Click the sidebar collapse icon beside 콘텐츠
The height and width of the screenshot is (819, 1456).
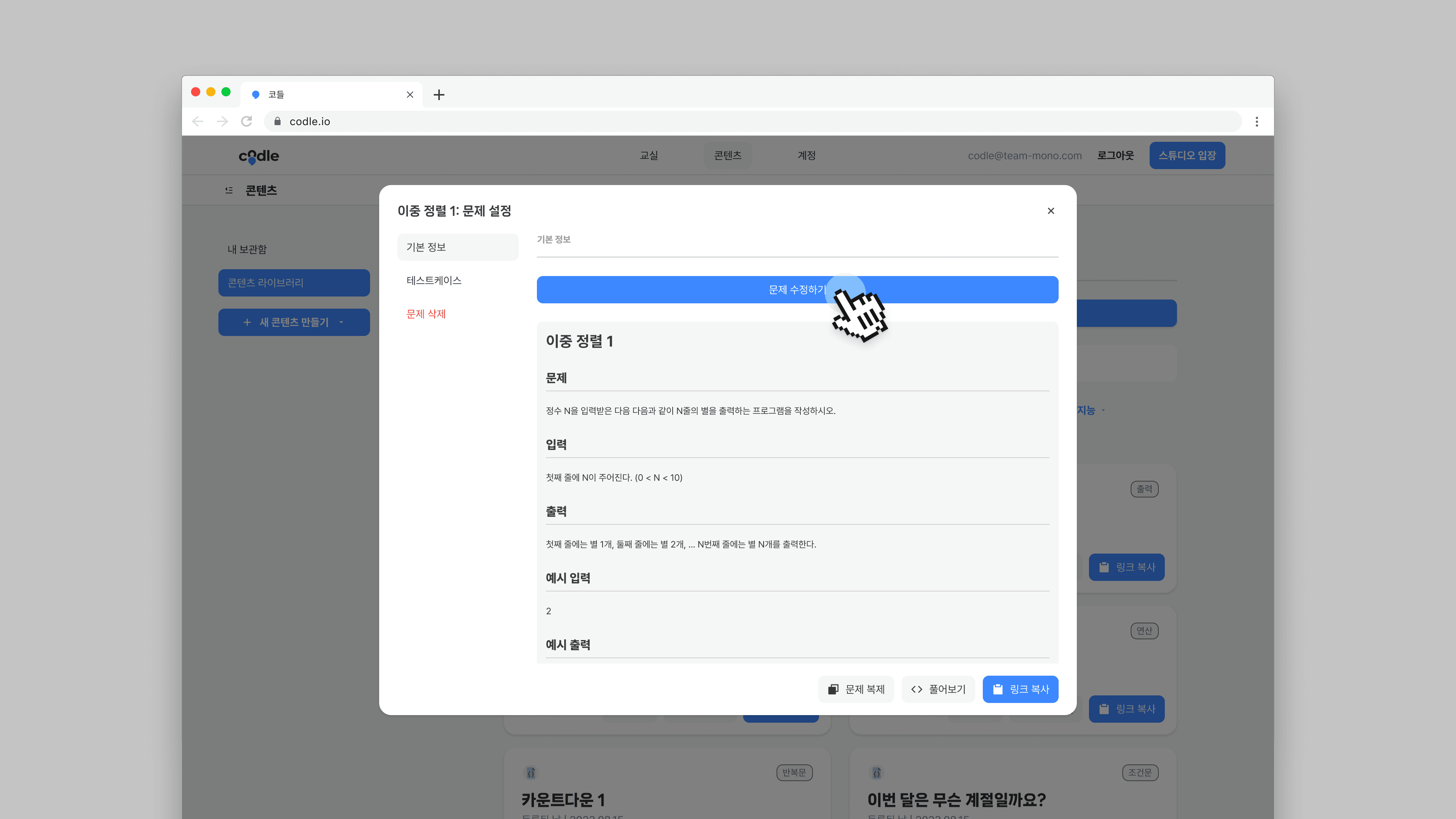pyautogui.click(x=229, y=190)
